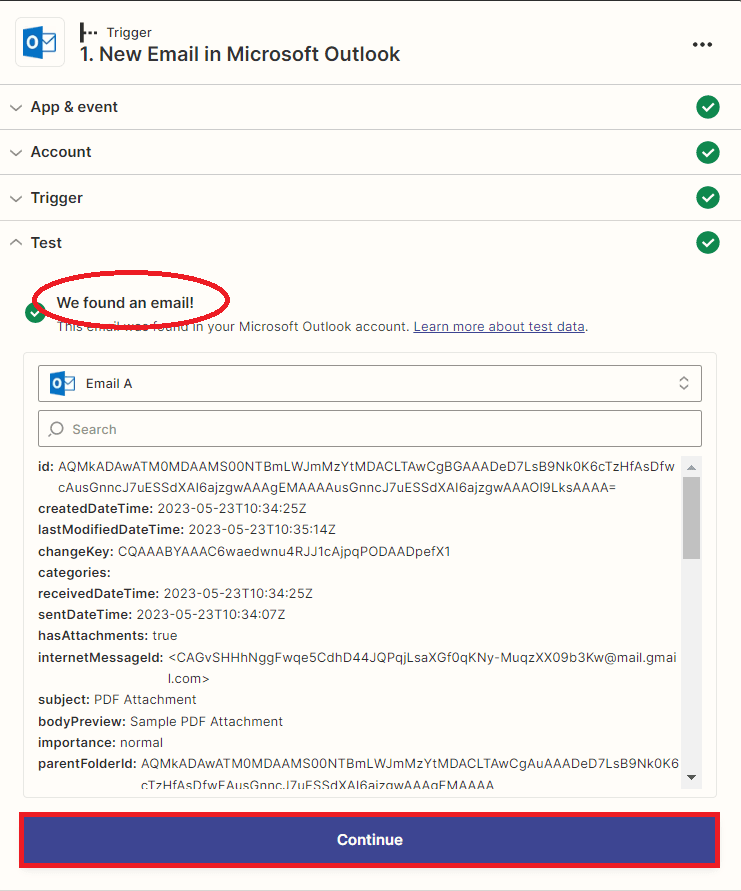Image resolution: width=741 pixels, height=891 pixels.
Task: Expand the Trigger section
Action: 57,198
